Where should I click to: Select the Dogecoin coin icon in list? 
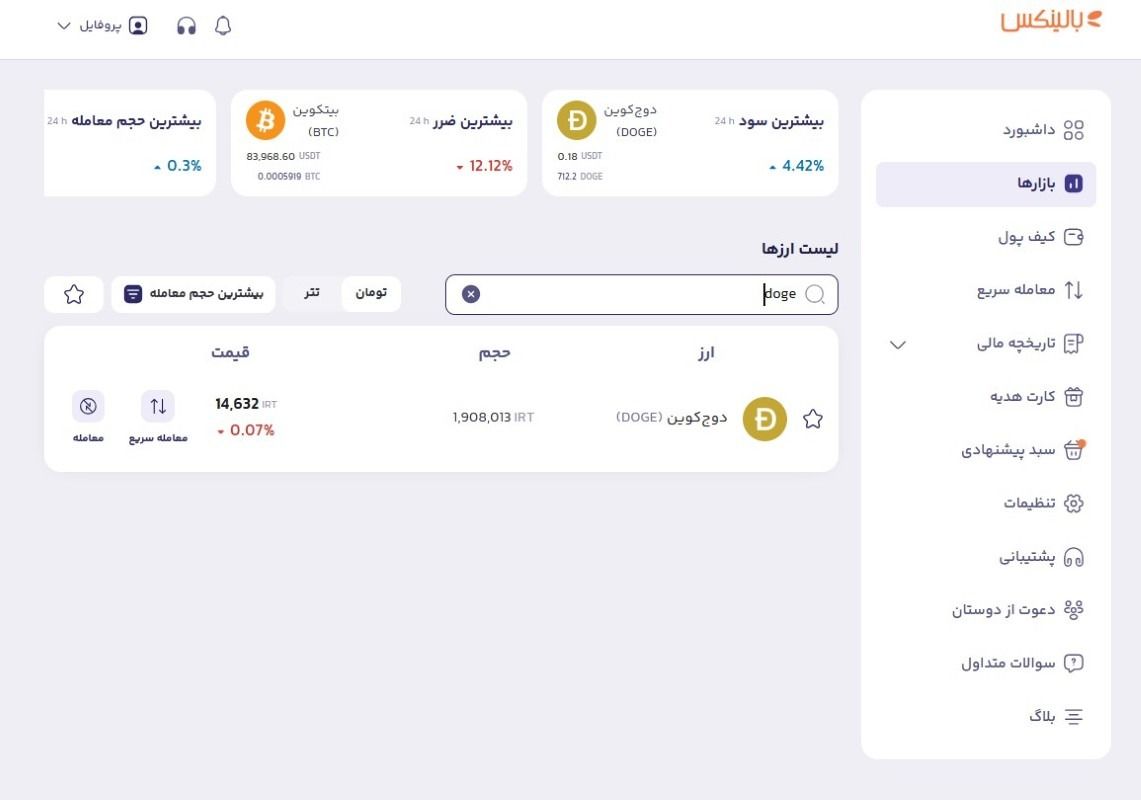pos(765,419)
